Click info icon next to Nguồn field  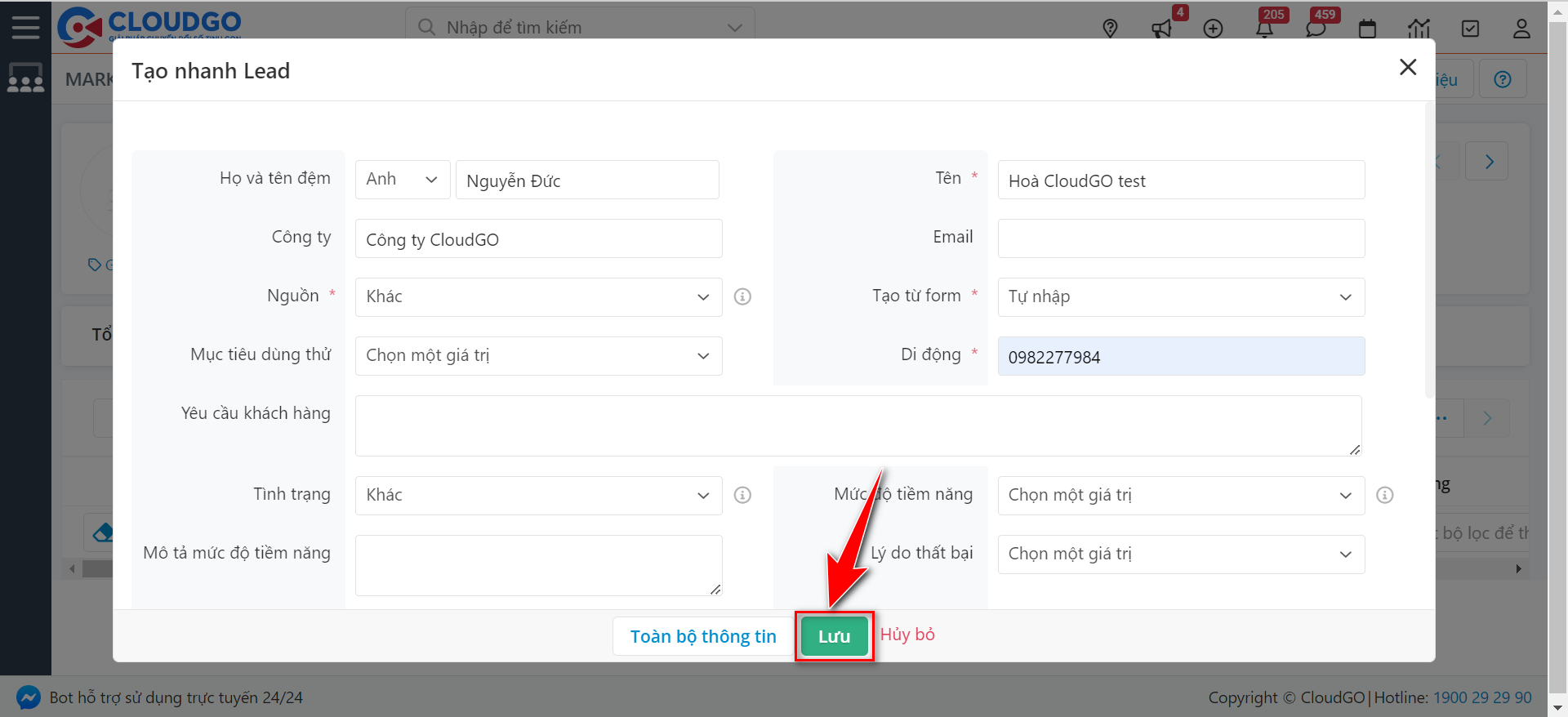(742, 296)
